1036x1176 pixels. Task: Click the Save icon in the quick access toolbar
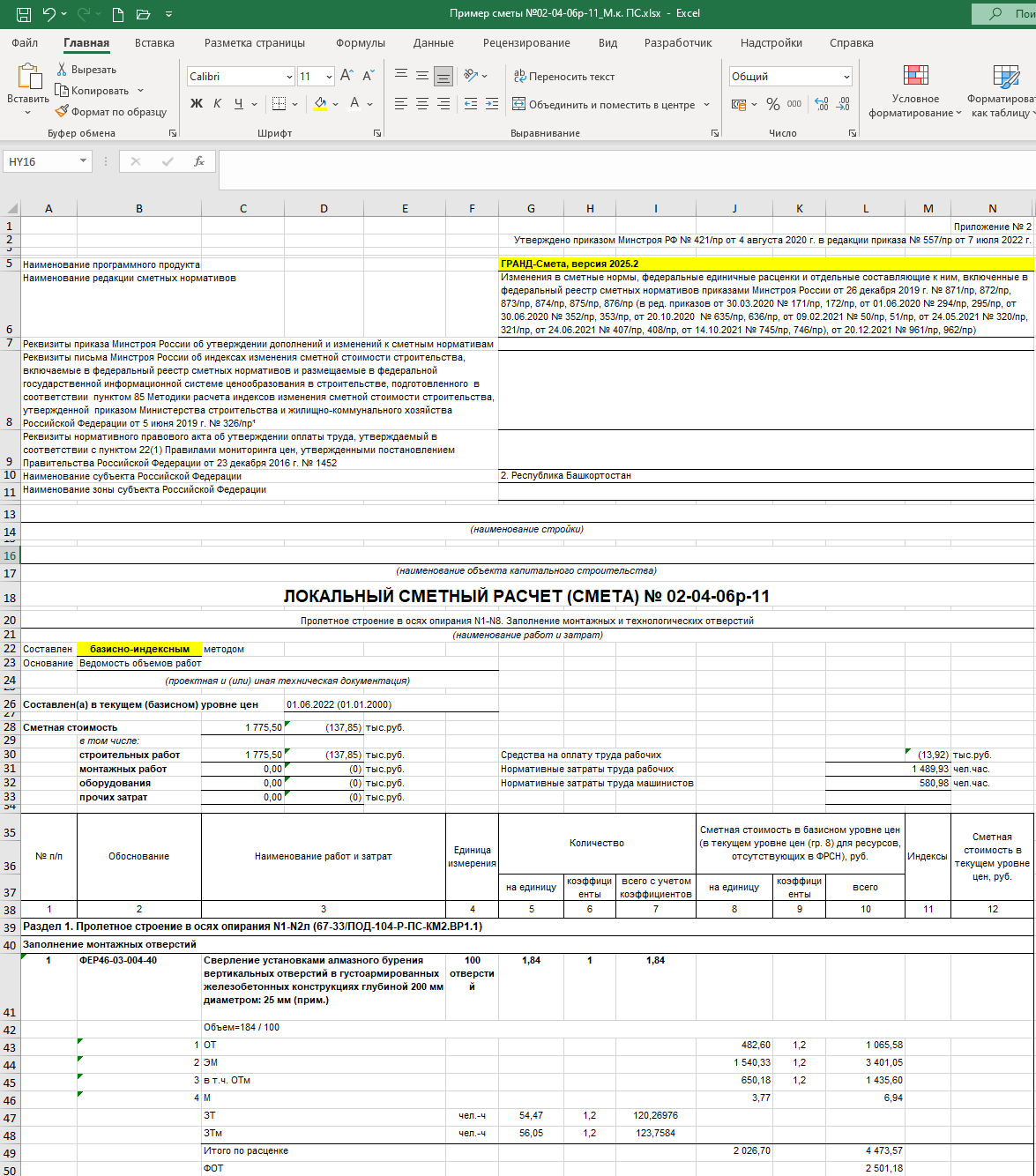[x=24, y=14]
